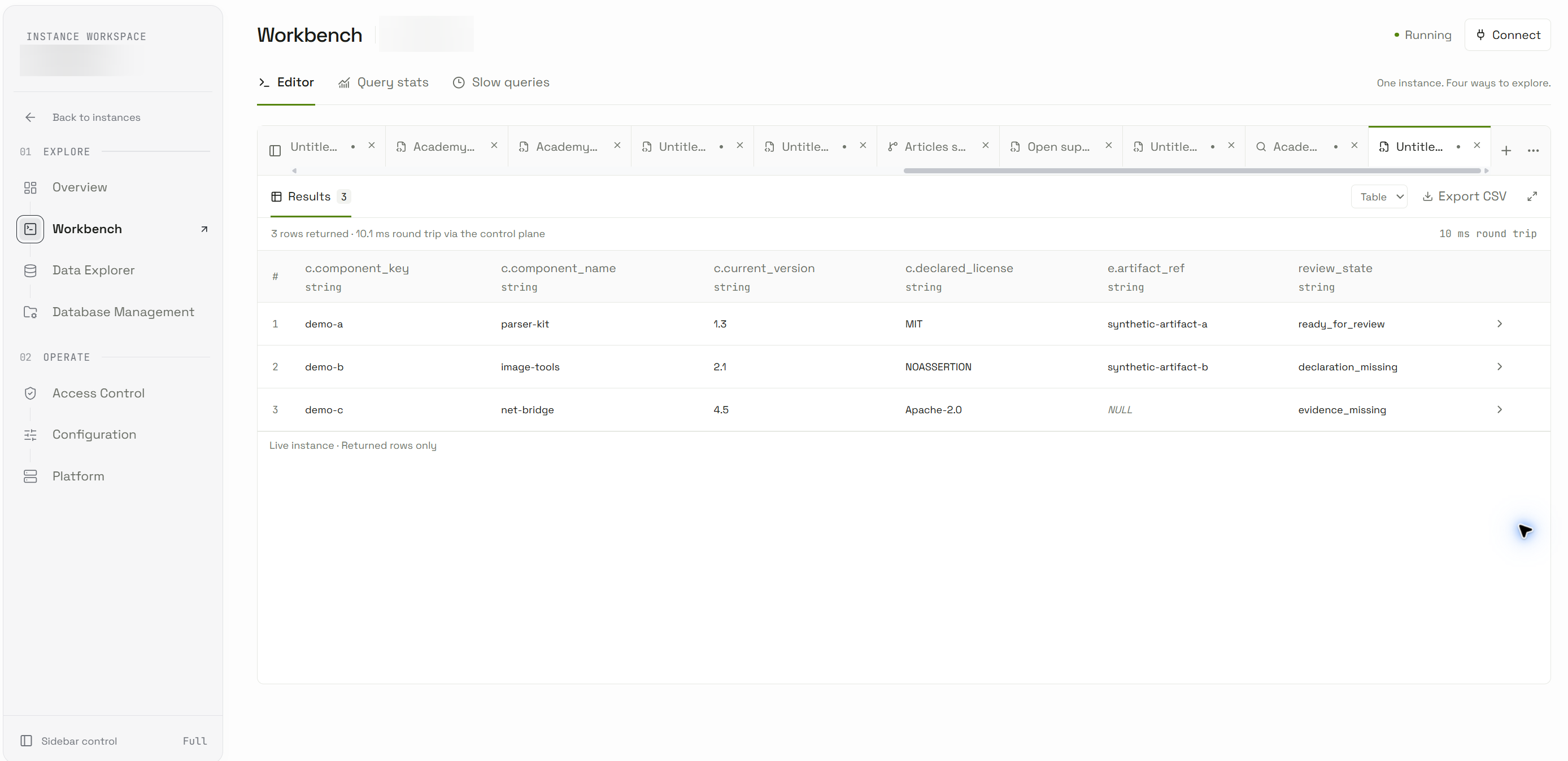
Task: Click the Connect button
Action: coord(1507,34)
